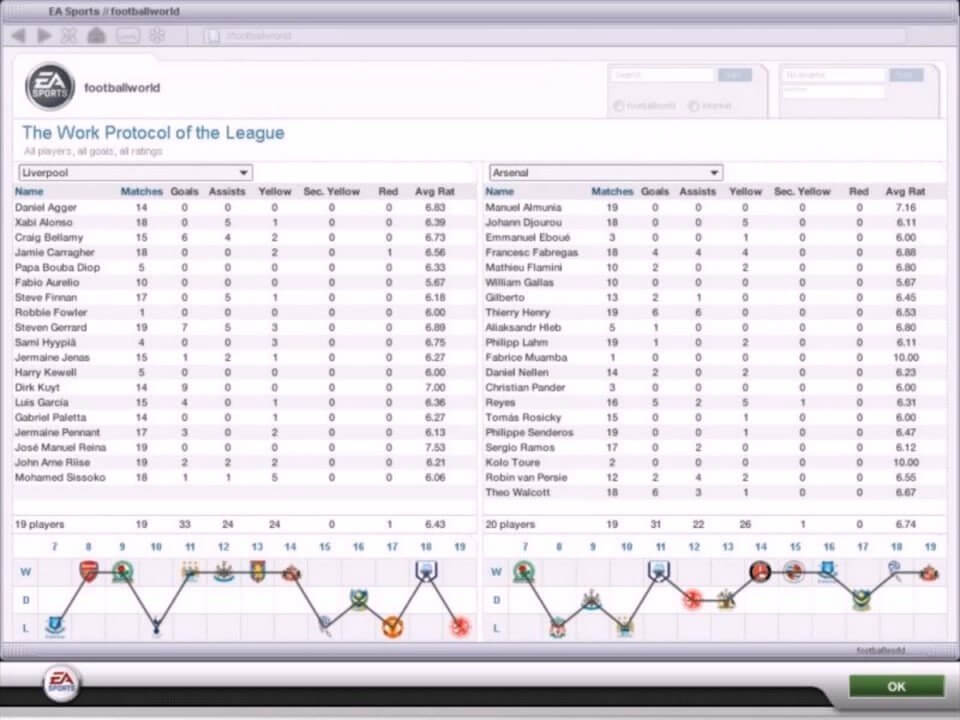
Task: Select the Craig Bellamy row
Action: point(244,238)
